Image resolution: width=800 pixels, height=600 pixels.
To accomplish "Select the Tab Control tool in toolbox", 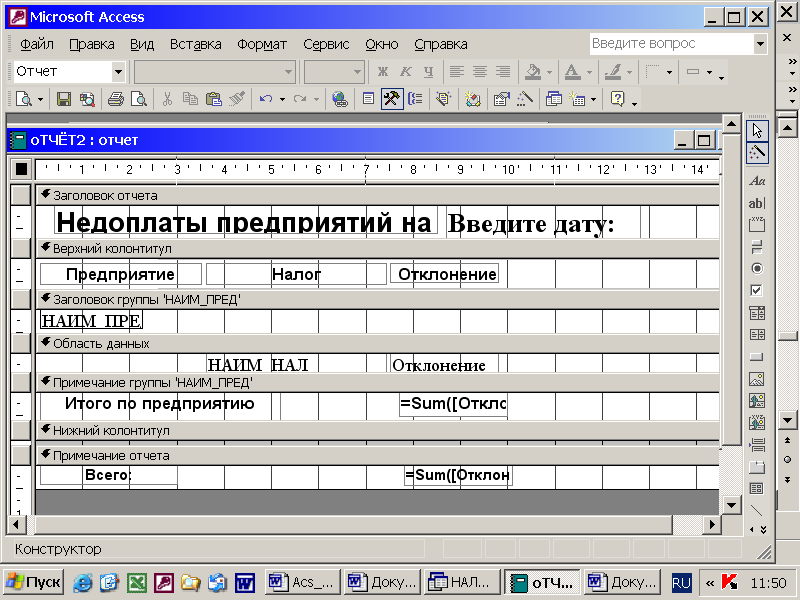I will click(757, 467).
